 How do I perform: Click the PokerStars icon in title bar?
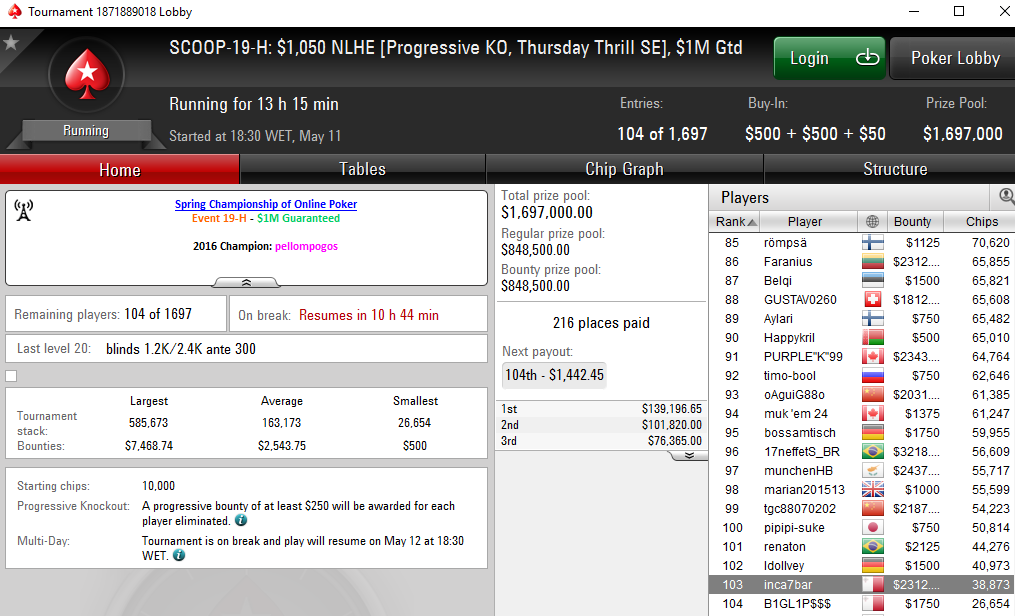tap(14, 12)
